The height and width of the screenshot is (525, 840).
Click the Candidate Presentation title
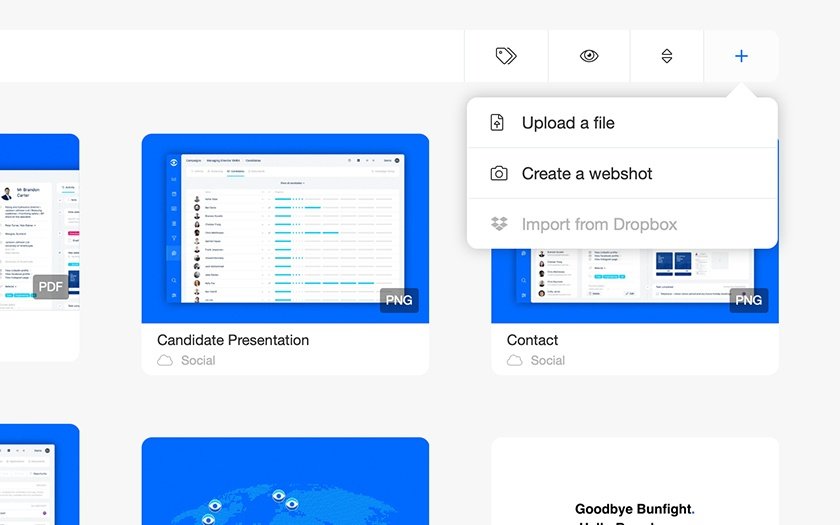point(233,340)
